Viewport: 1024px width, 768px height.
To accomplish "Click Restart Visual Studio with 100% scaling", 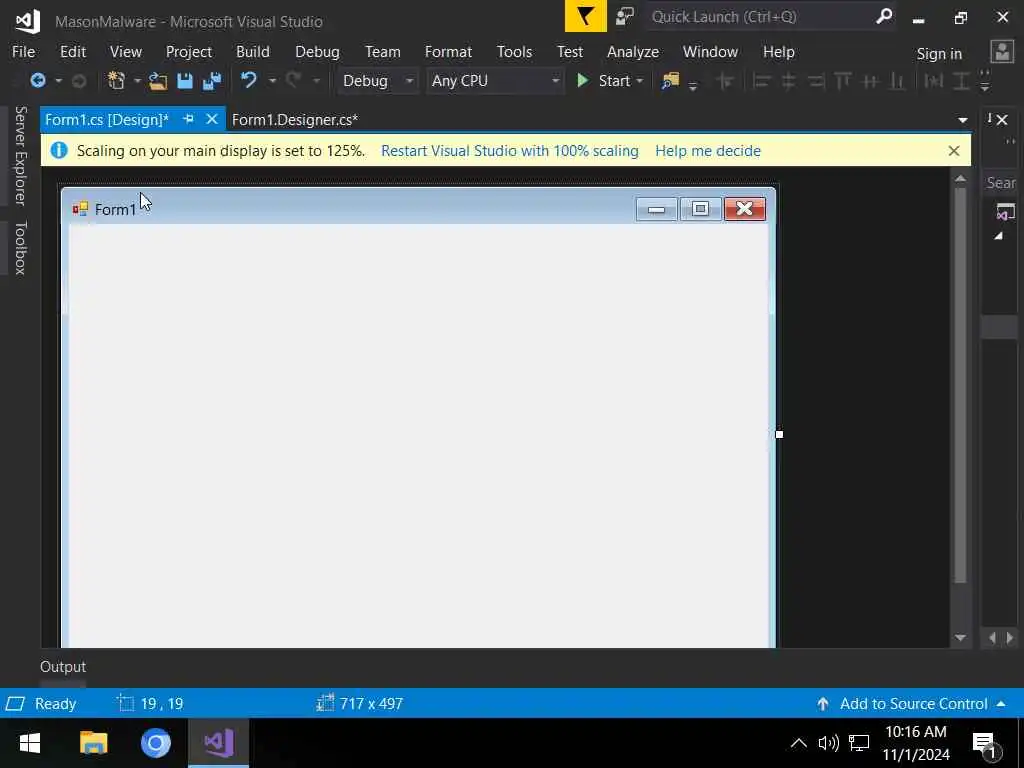I will [509, 151].
